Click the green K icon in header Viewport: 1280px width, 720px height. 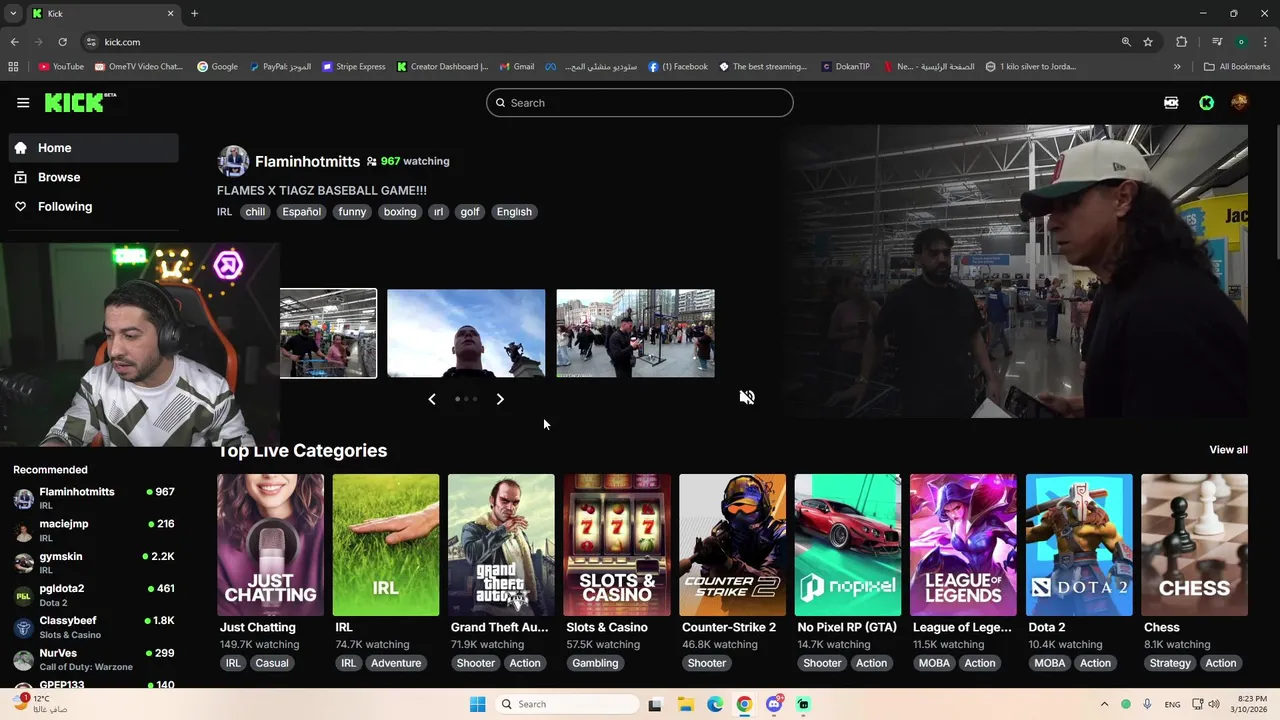click(x=1206, y=103)
